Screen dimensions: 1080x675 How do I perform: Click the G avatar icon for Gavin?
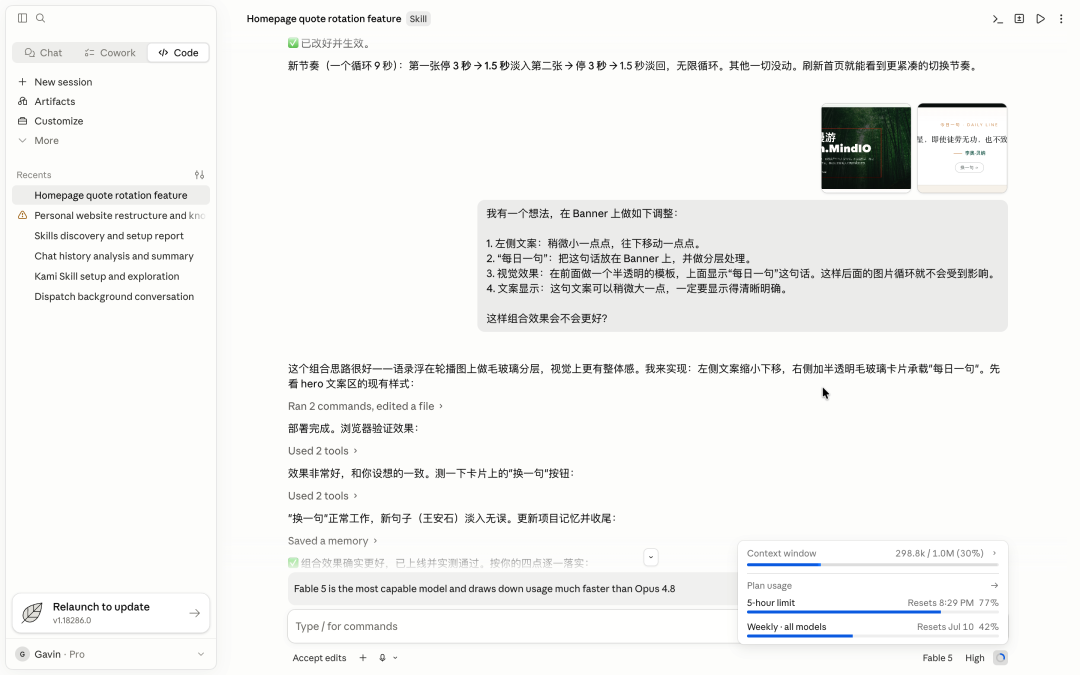point(23,654)
